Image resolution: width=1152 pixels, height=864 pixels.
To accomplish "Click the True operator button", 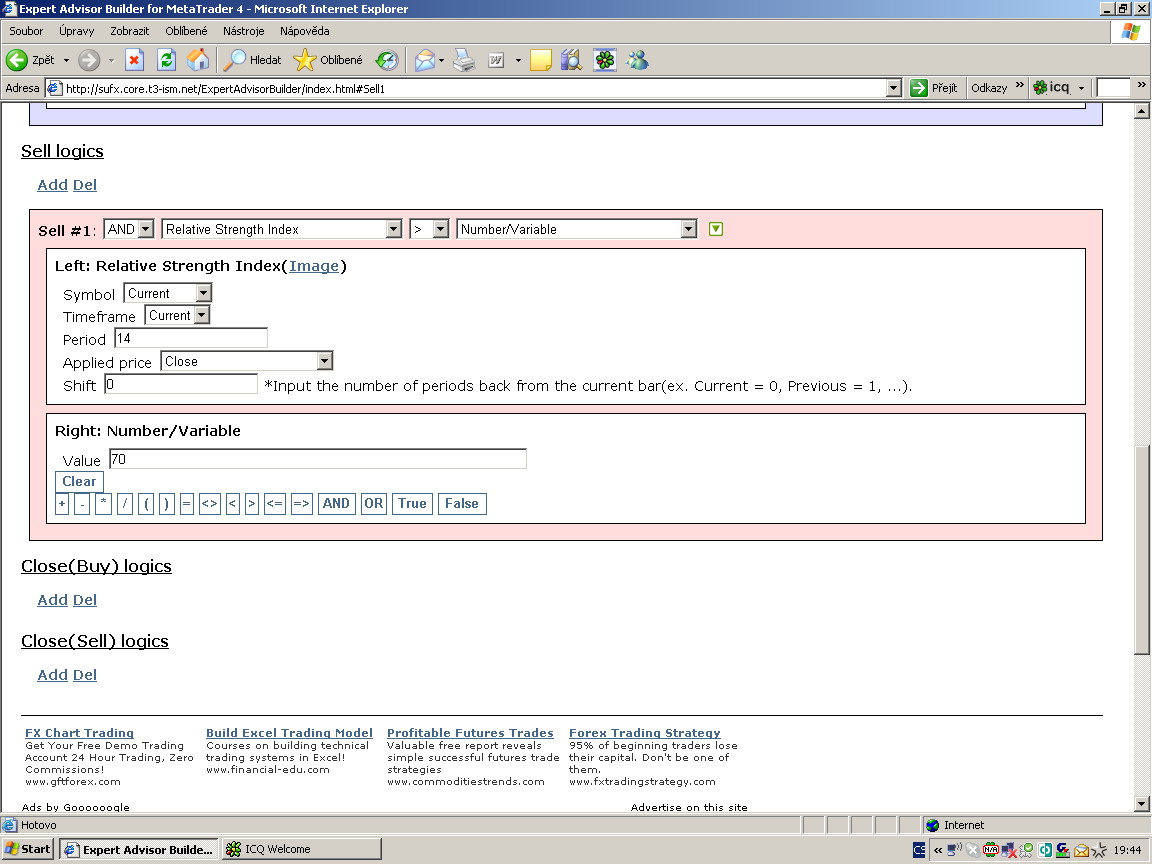I will pos(412,504).
